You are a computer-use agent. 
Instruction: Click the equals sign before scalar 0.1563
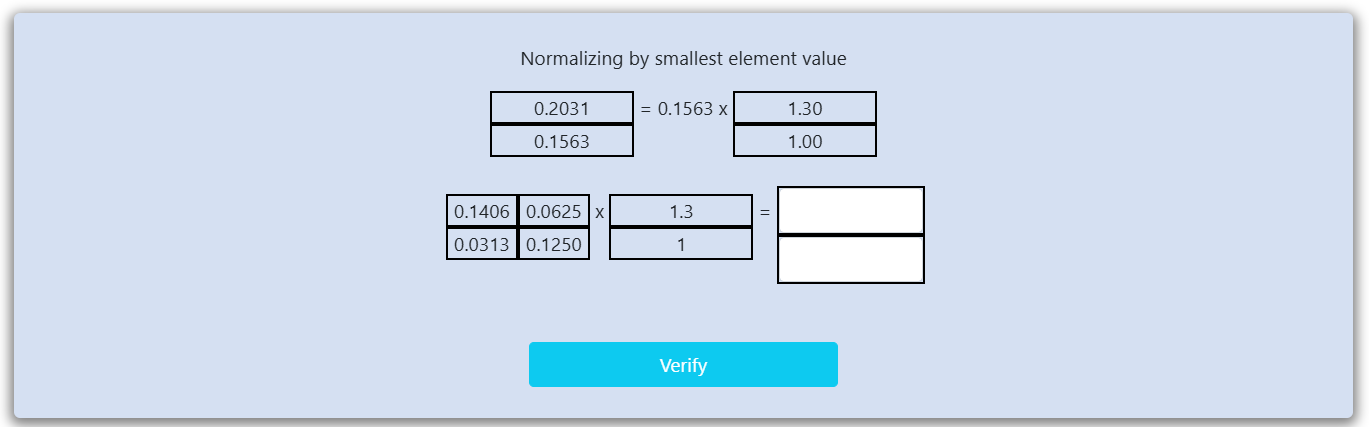(x=645, y=109)
